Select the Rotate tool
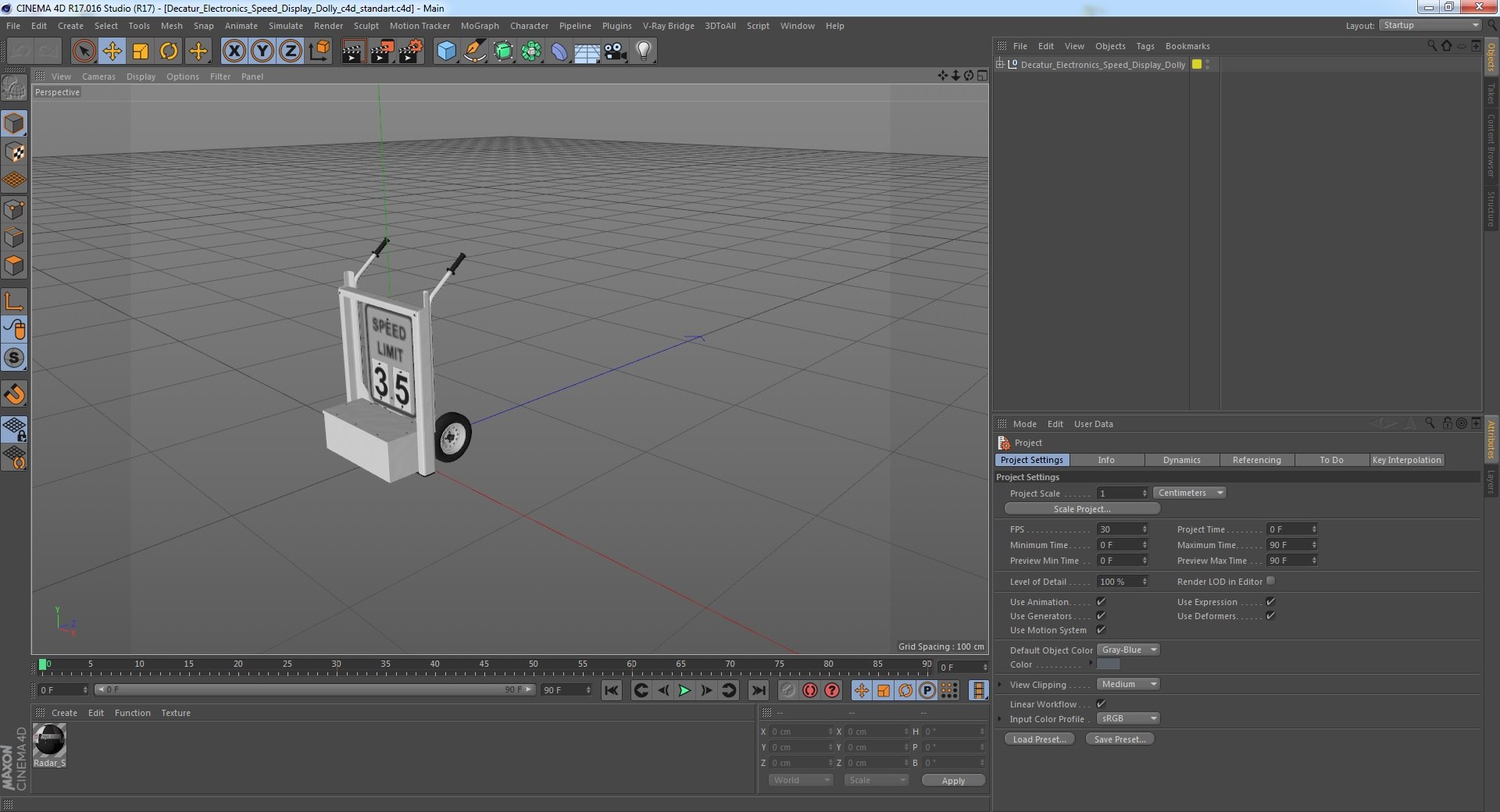Viewport: 1500px width, 812px height. click(x=169, y=52)
